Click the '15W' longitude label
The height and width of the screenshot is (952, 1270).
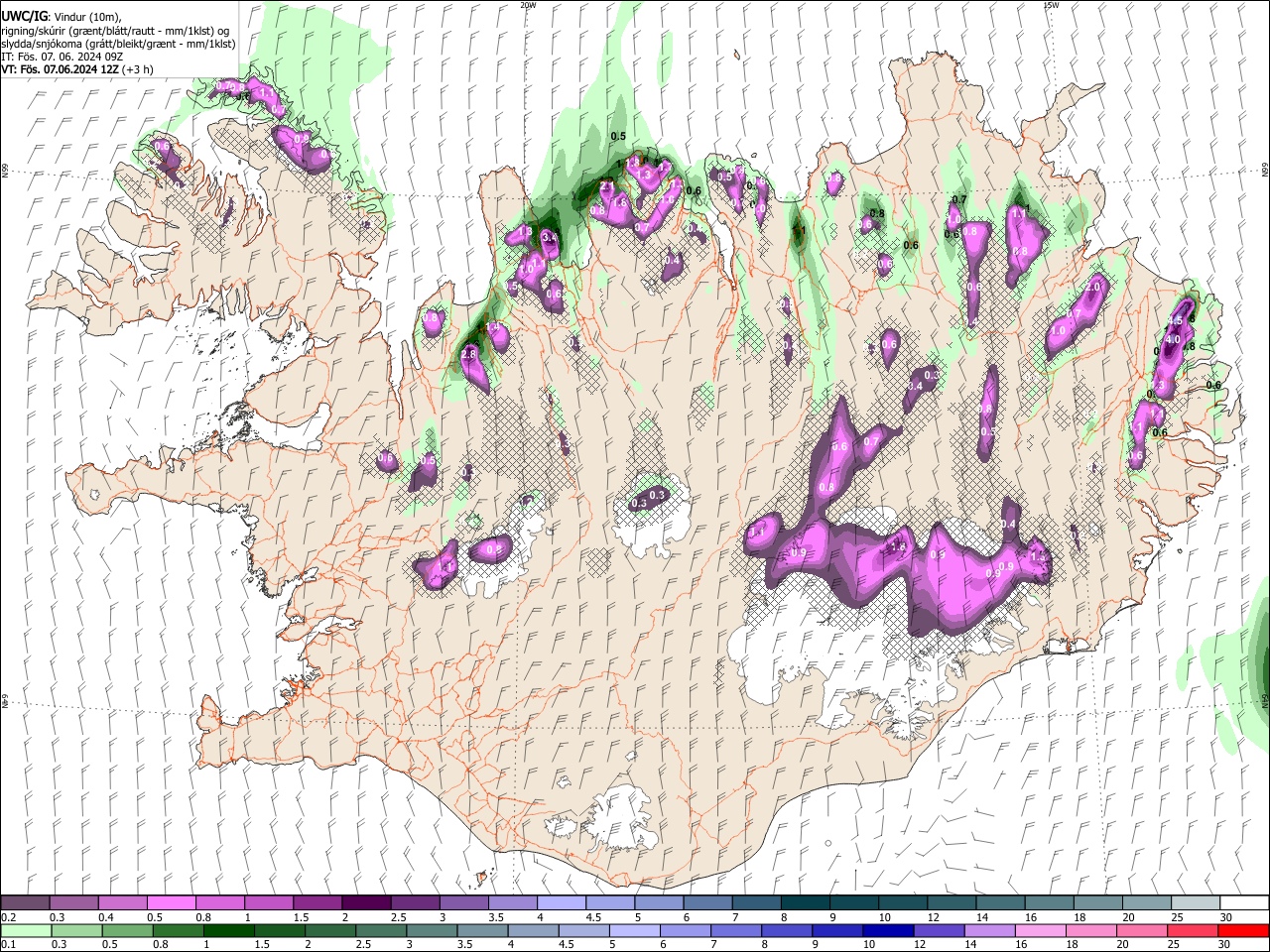coord(1051,5)
